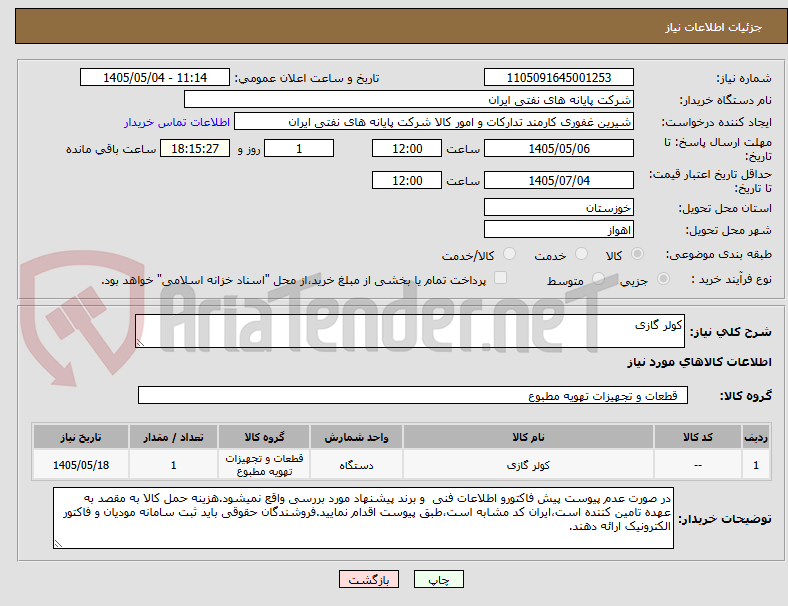Click the request creator name field
The width and height of the screenshot is (788, 606).
pyautogui.click(x=434, y=122)
